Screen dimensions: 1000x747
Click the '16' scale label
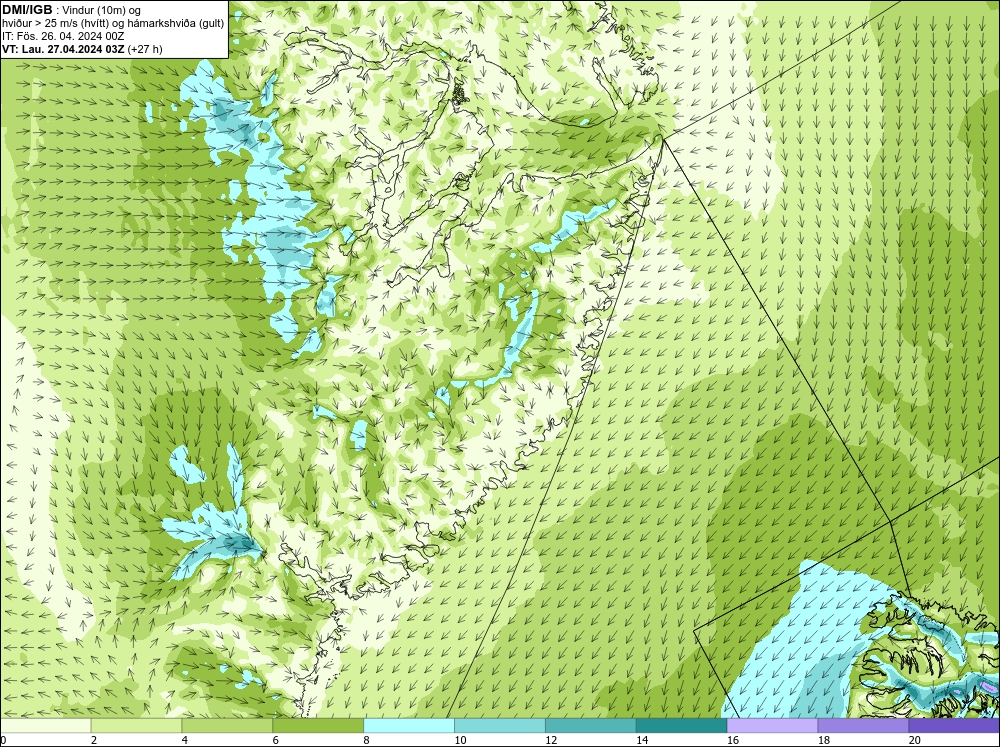click(733, 740)
